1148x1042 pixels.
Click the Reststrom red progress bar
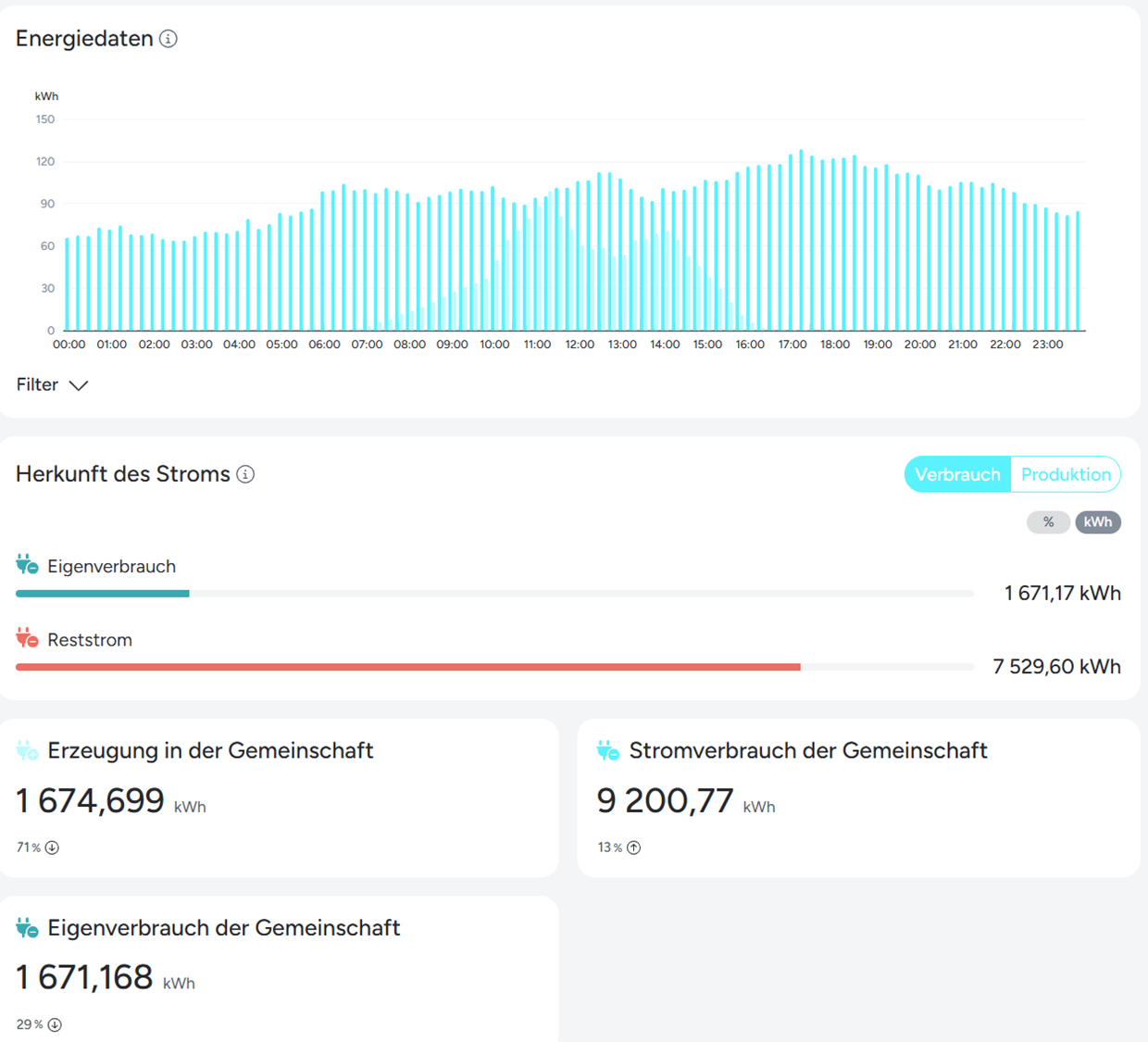[407, 667]
